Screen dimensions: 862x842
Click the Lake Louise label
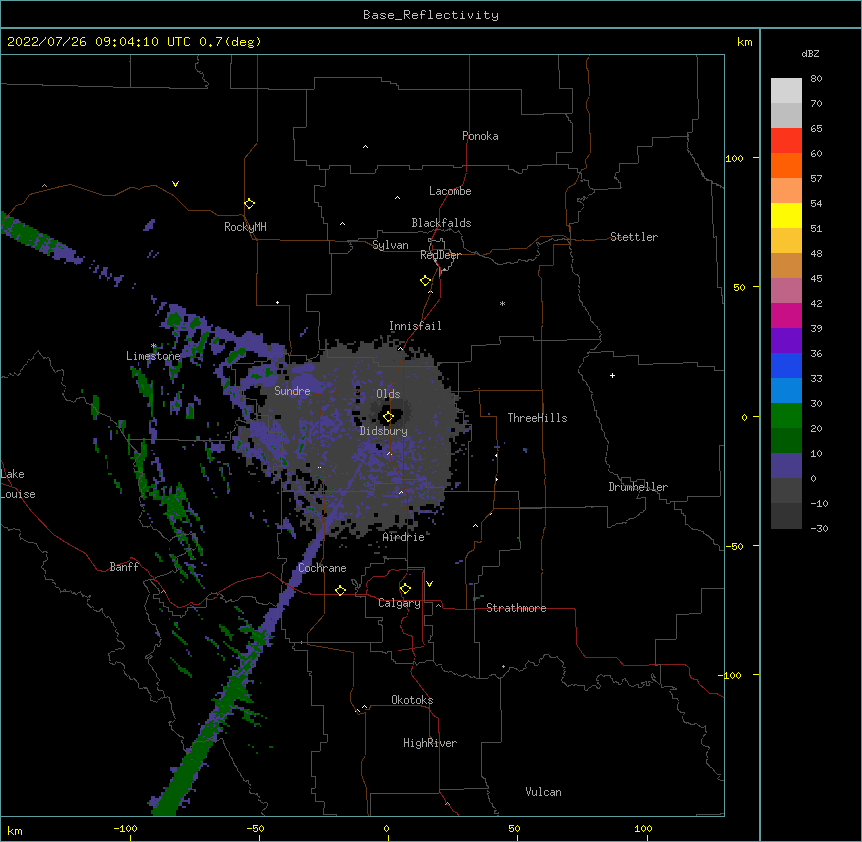tap(18, 484)
